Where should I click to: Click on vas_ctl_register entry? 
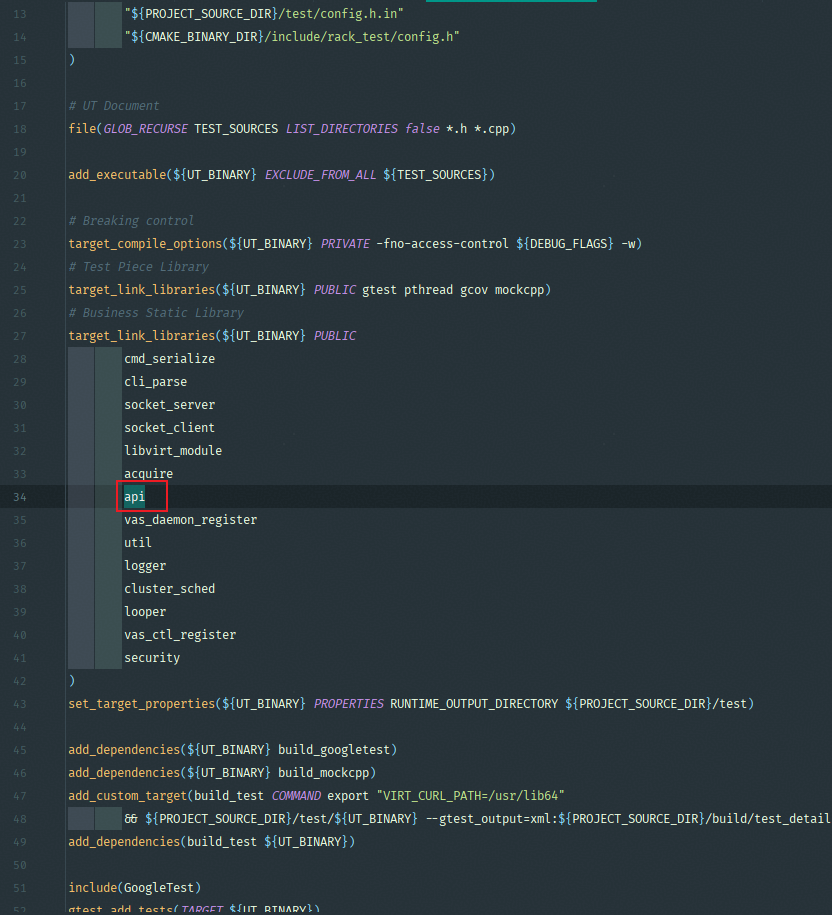(180, 635)
